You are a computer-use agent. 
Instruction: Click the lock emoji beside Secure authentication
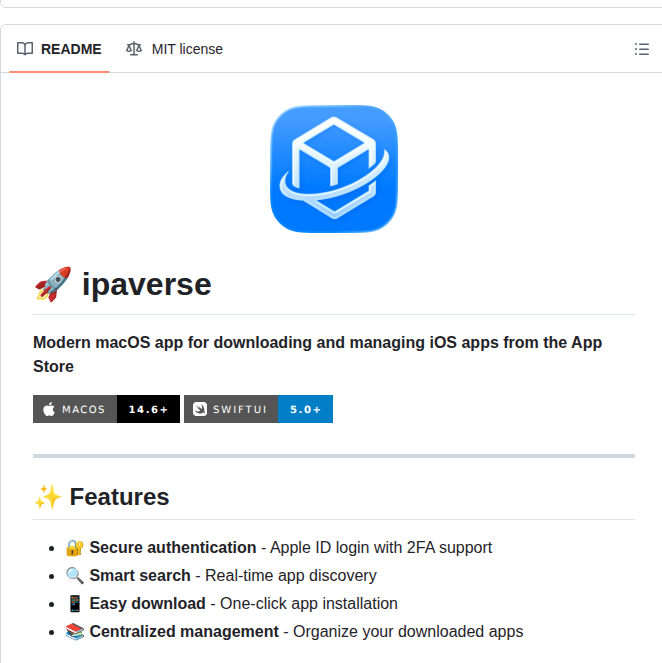click(x=75, y=548)
